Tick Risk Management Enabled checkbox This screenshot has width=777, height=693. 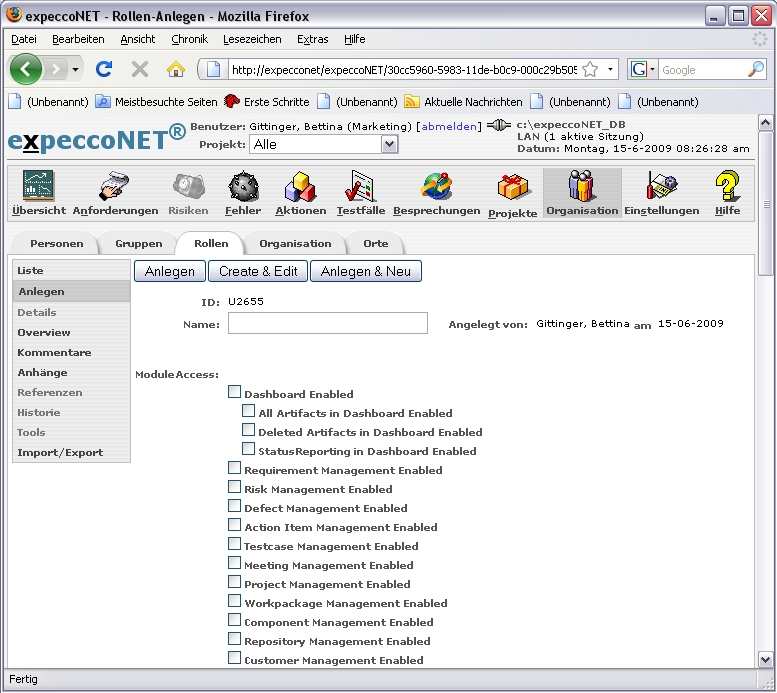coord(235,487)
